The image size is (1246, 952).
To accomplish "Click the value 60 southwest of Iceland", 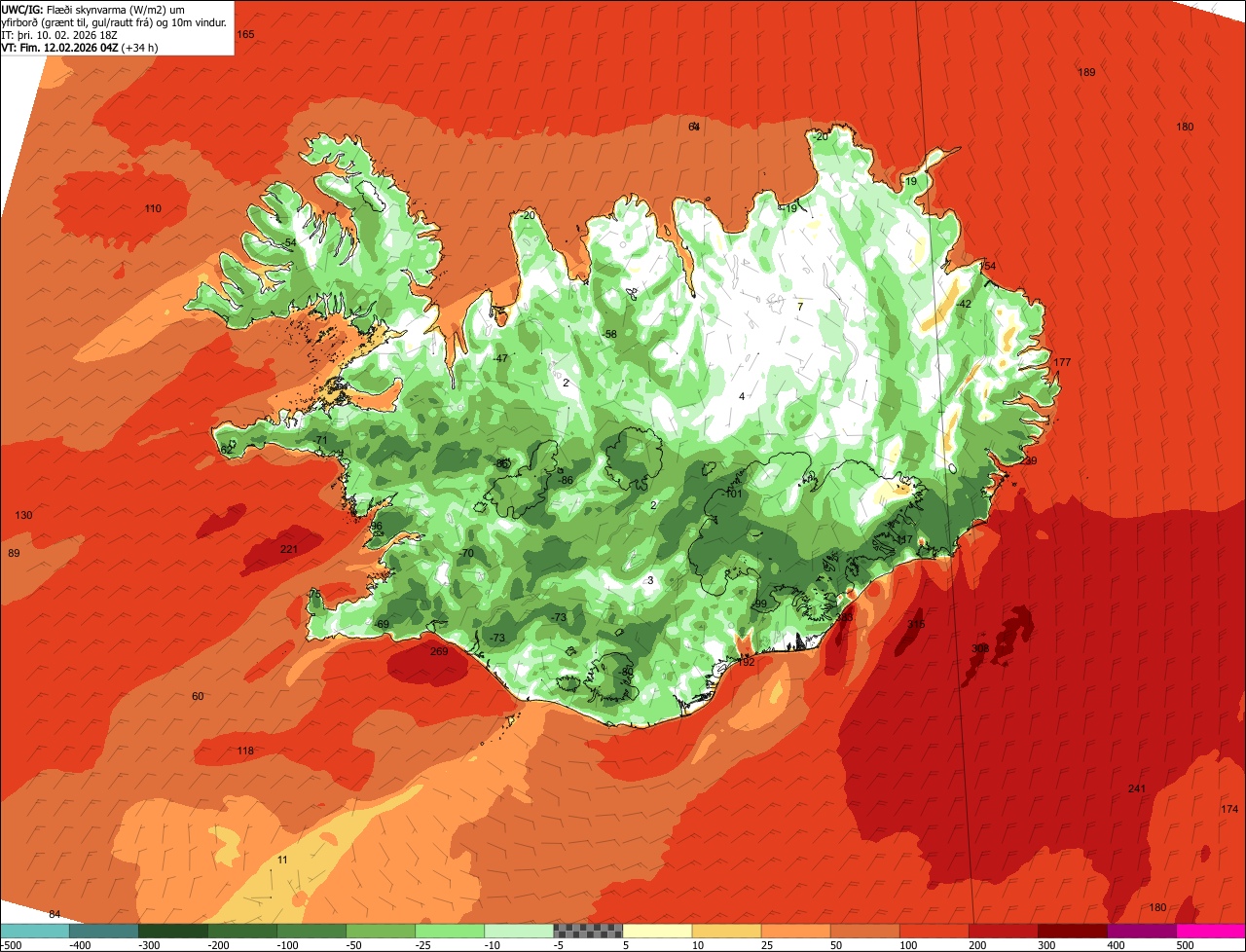I will [x=198, y=696].
